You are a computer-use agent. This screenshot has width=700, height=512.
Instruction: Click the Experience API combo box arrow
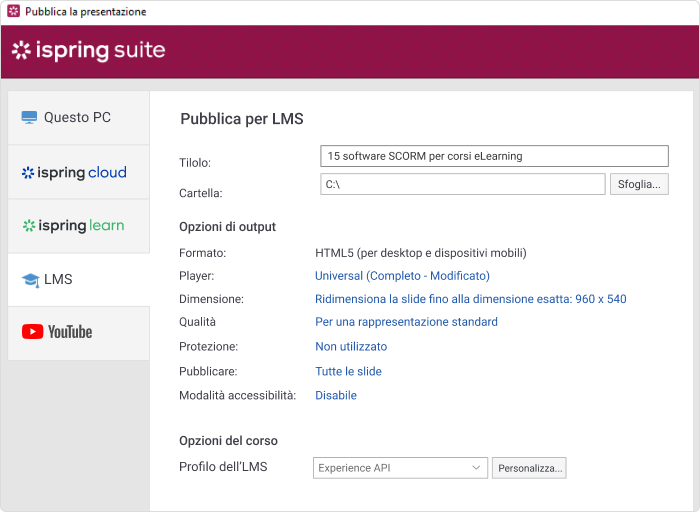pyautogui.click(x=476, y=467)
